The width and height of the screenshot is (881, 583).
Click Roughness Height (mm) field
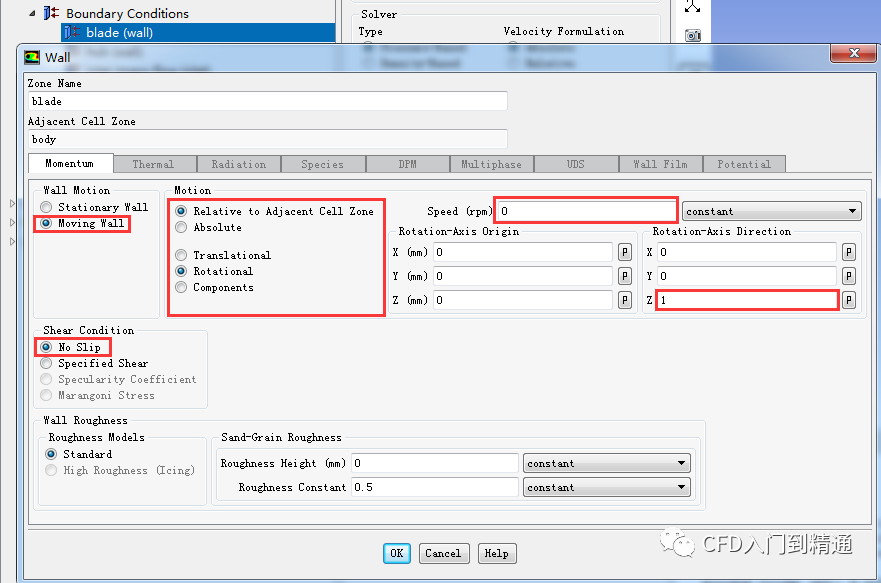(435, 463)
